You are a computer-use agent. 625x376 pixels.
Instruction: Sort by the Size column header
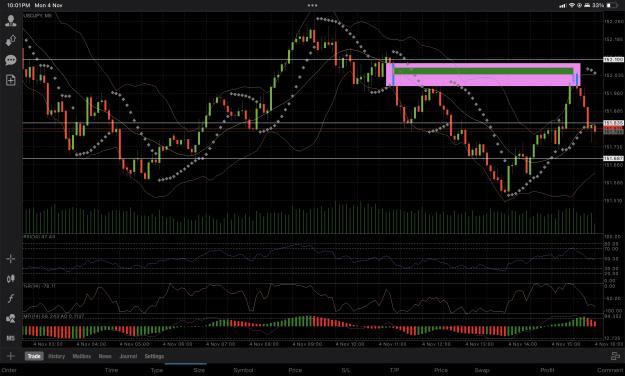pyautogui.click(x=199, y=370)
